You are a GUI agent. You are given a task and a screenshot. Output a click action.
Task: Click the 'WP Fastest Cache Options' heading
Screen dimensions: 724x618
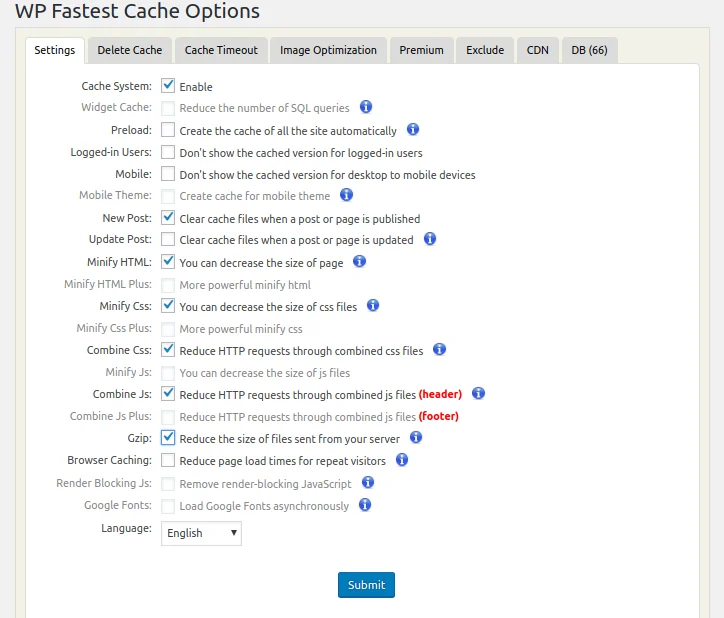[x=137, y=10]
